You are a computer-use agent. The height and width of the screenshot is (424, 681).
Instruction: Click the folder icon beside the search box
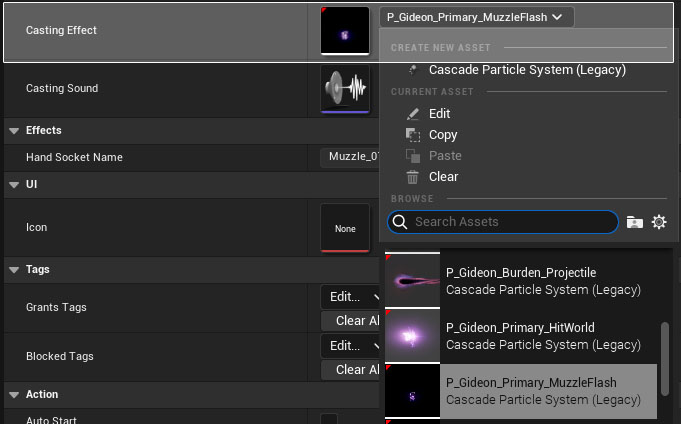634,222
